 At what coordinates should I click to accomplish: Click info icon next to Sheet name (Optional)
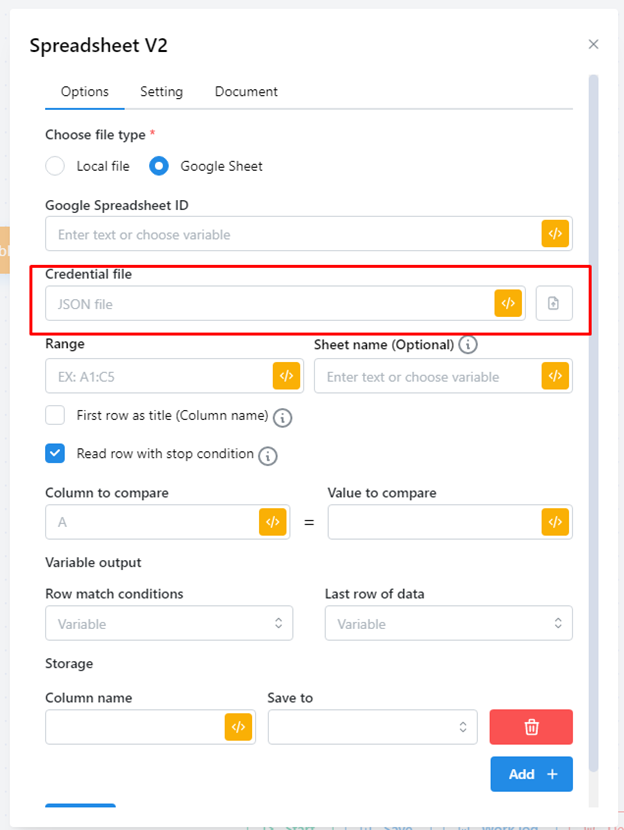[467, 345]
